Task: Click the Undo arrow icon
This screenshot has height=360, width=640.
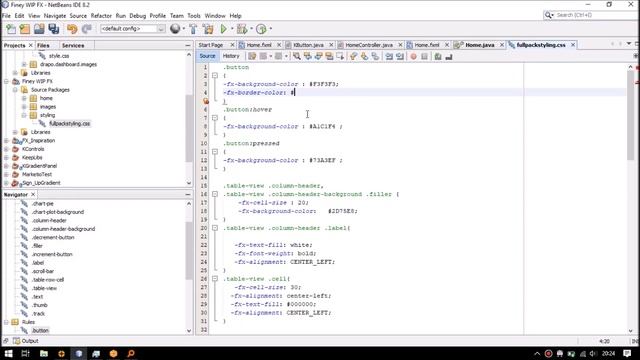Action: (72, 29)
